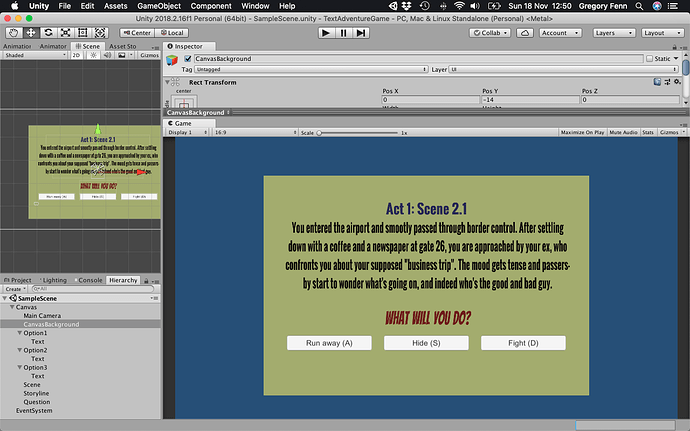Open Rect Transform gear settings menu
The image size is (690, 431).
677,82
